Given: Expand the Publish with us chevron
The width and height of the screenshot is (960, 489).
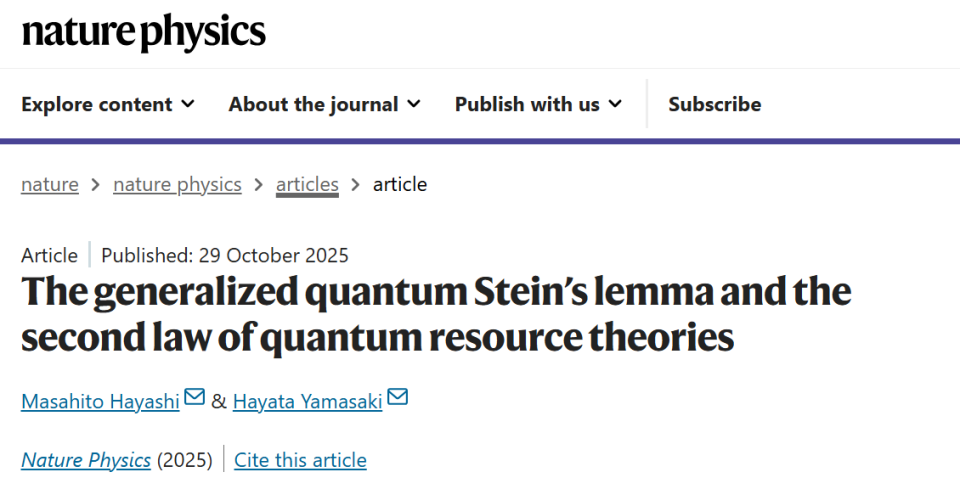Looking at the screenshot, I should click(615, 104).
